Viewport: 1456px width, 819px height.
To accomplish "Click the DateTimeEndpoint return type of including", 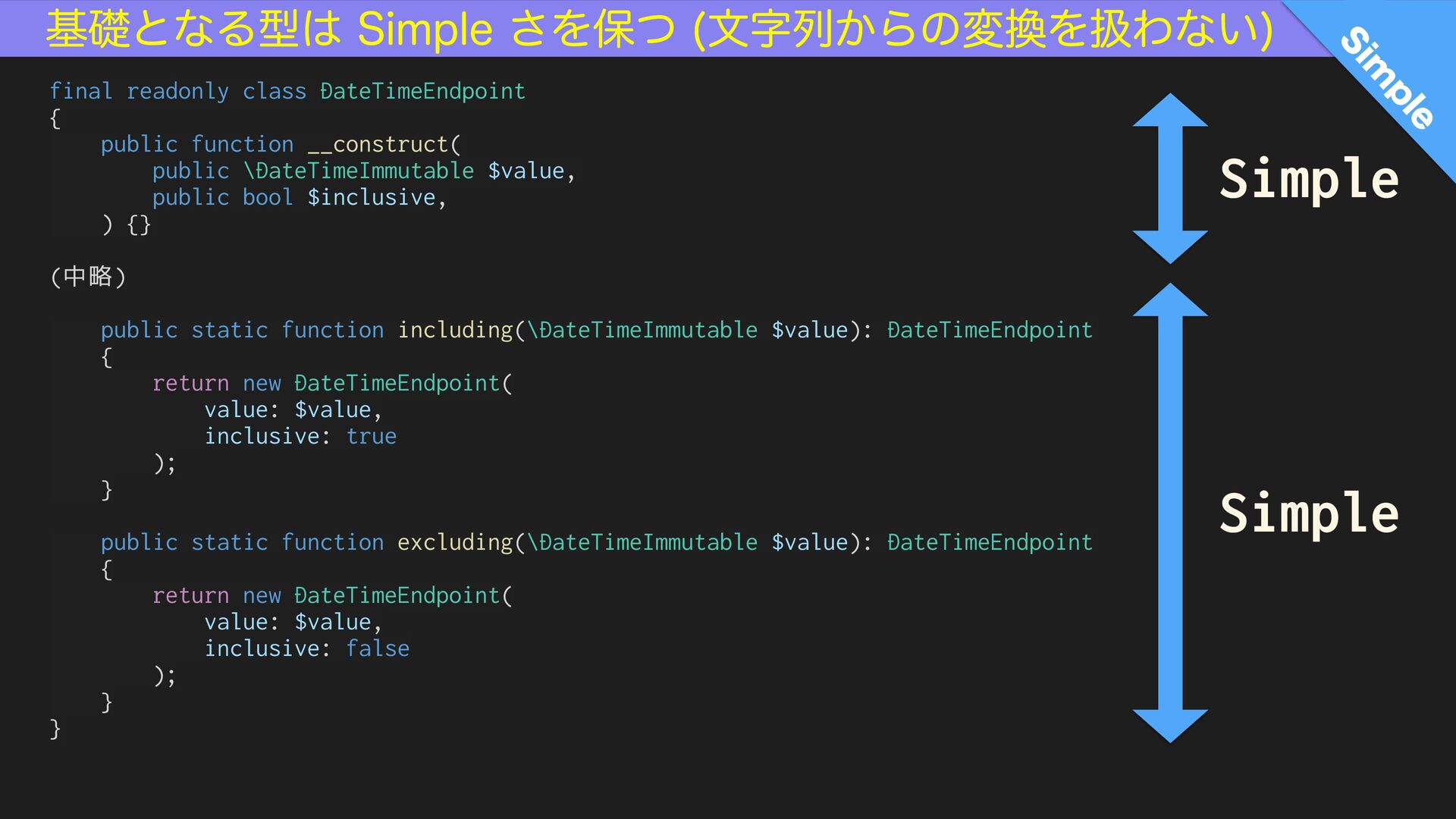I will pyautogui.click(x=990, y=330).
